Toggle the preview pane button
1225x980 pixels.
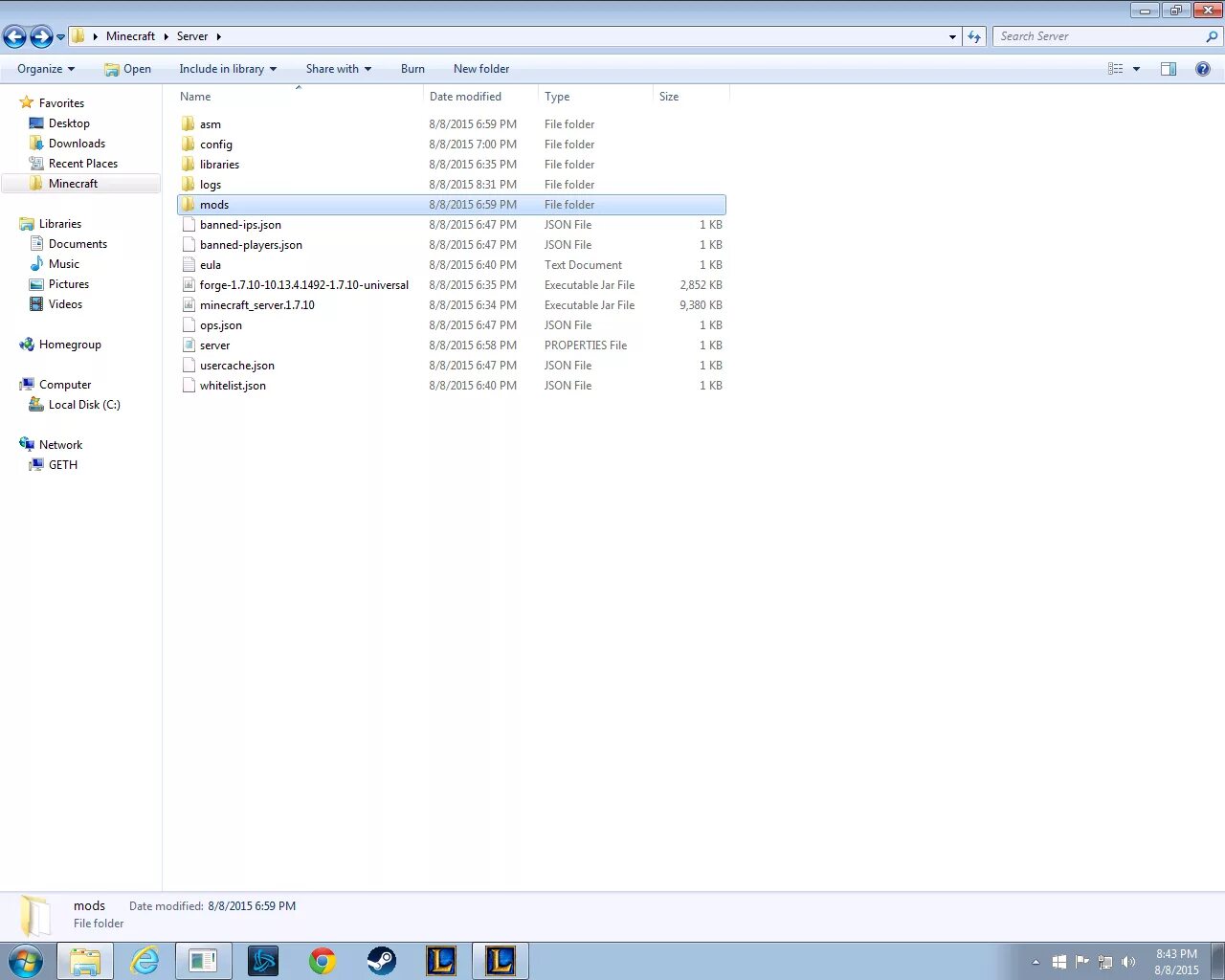(x=1169, y=69)
